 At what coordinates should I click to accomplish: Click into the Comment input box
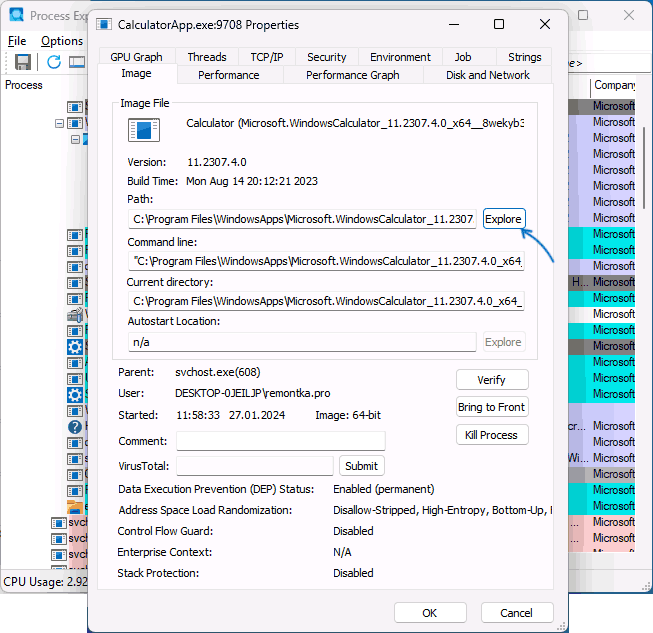coord(281,441)
